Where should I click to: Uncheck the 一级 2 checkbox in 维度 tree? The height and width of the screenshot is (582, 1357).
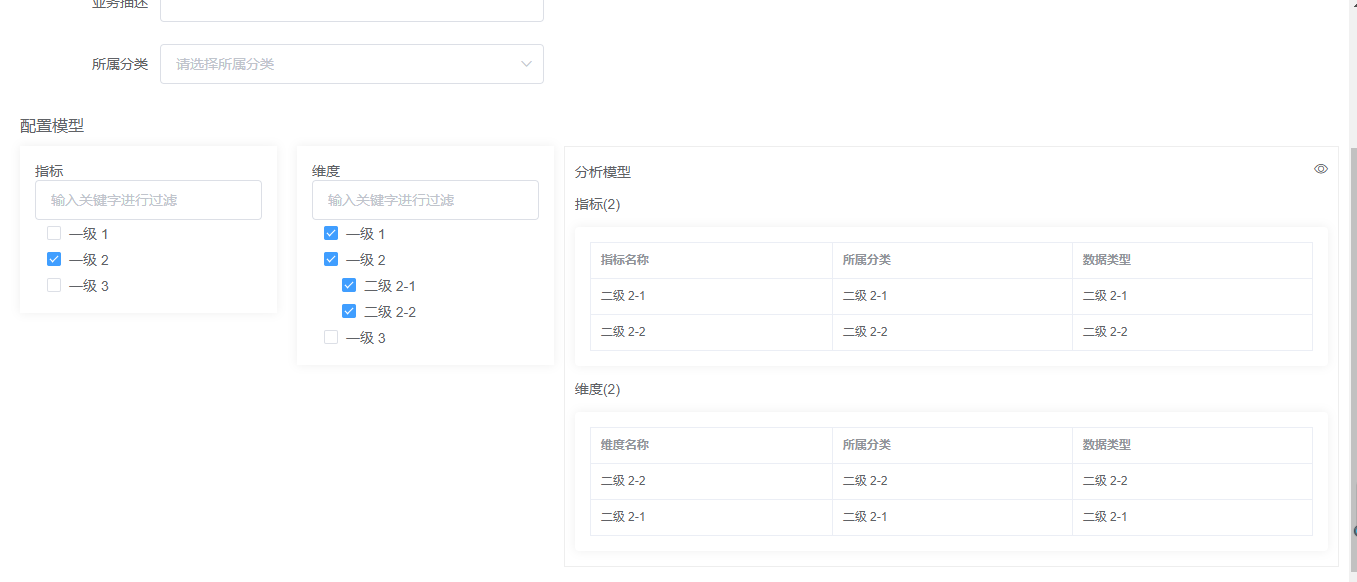coord(331,259)
